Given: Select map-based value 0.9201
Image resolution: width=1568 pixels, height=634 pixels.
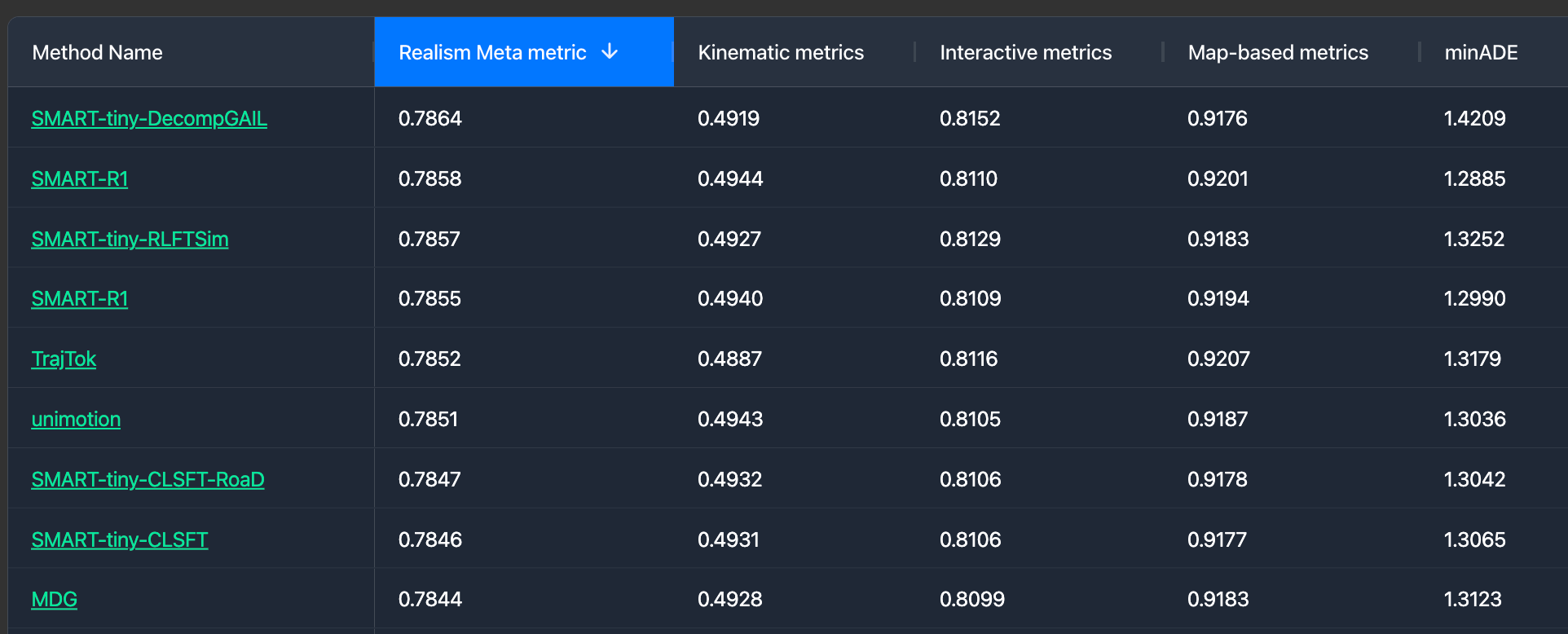Looking at the screenshot, I should click(x=1218, y=179).
